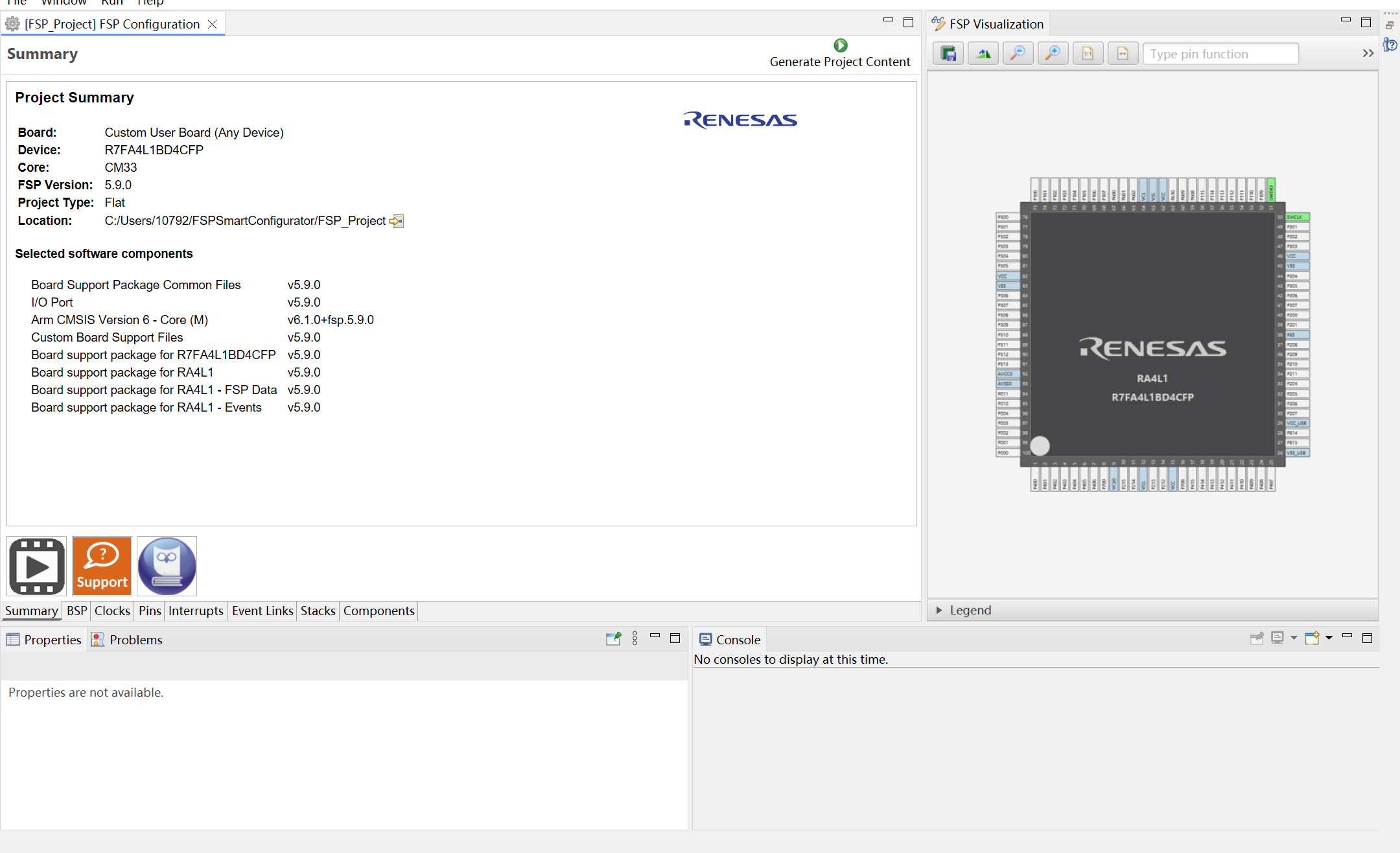Open the Run menu
Viewport: 1400px width, 853px height.
[111, 3]
